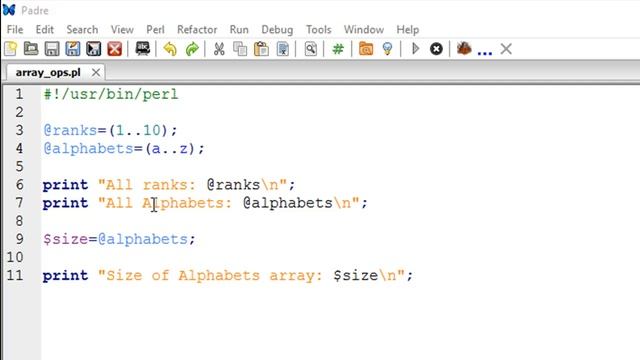640x360 pixels.
Task: Click the monitor session icon in the toolbar
Action: [x=142, y=49]
